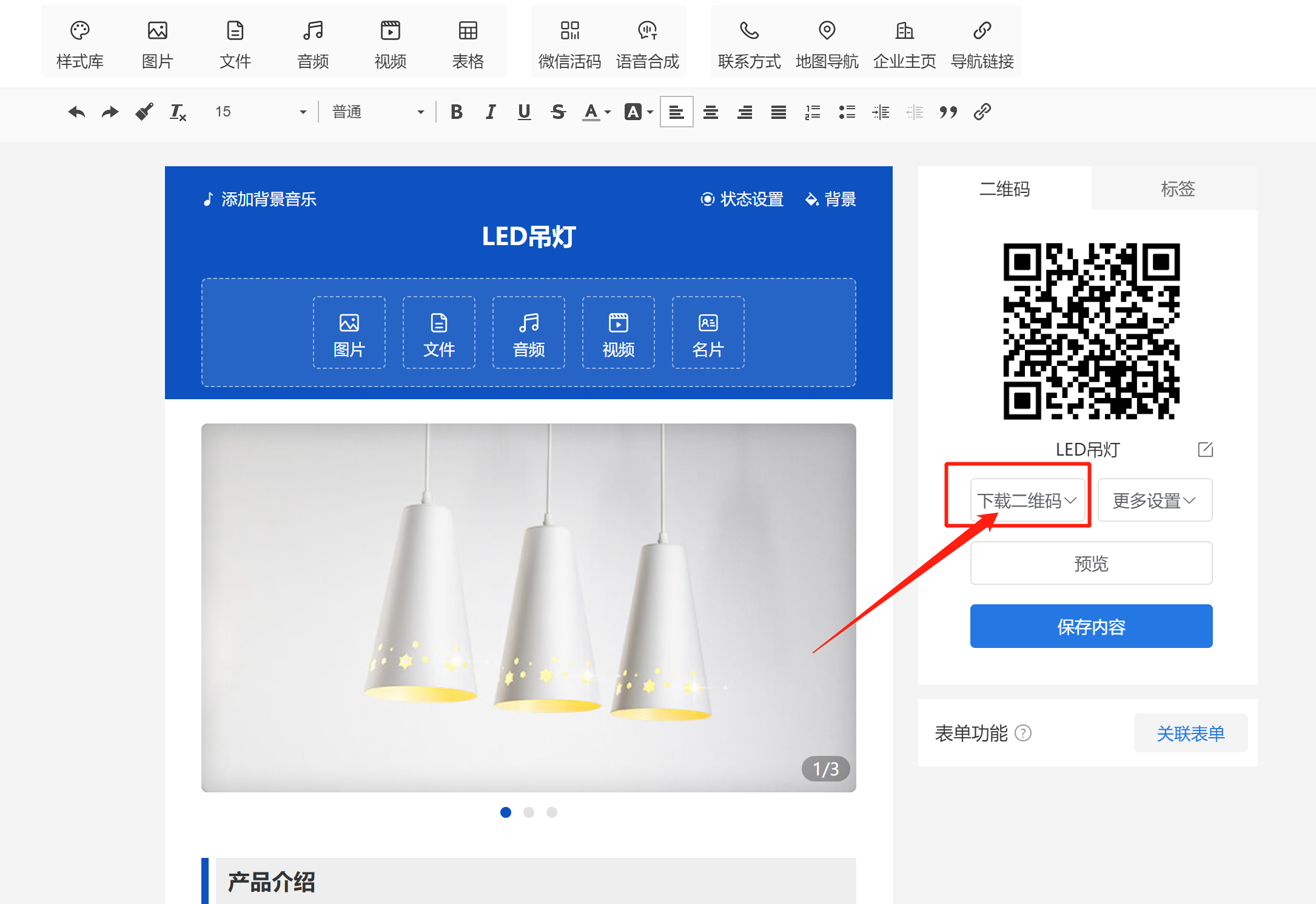Viewport: 1316px width, 904px height.
Task: Add 音频 block in header area
Action: [529, 332]
